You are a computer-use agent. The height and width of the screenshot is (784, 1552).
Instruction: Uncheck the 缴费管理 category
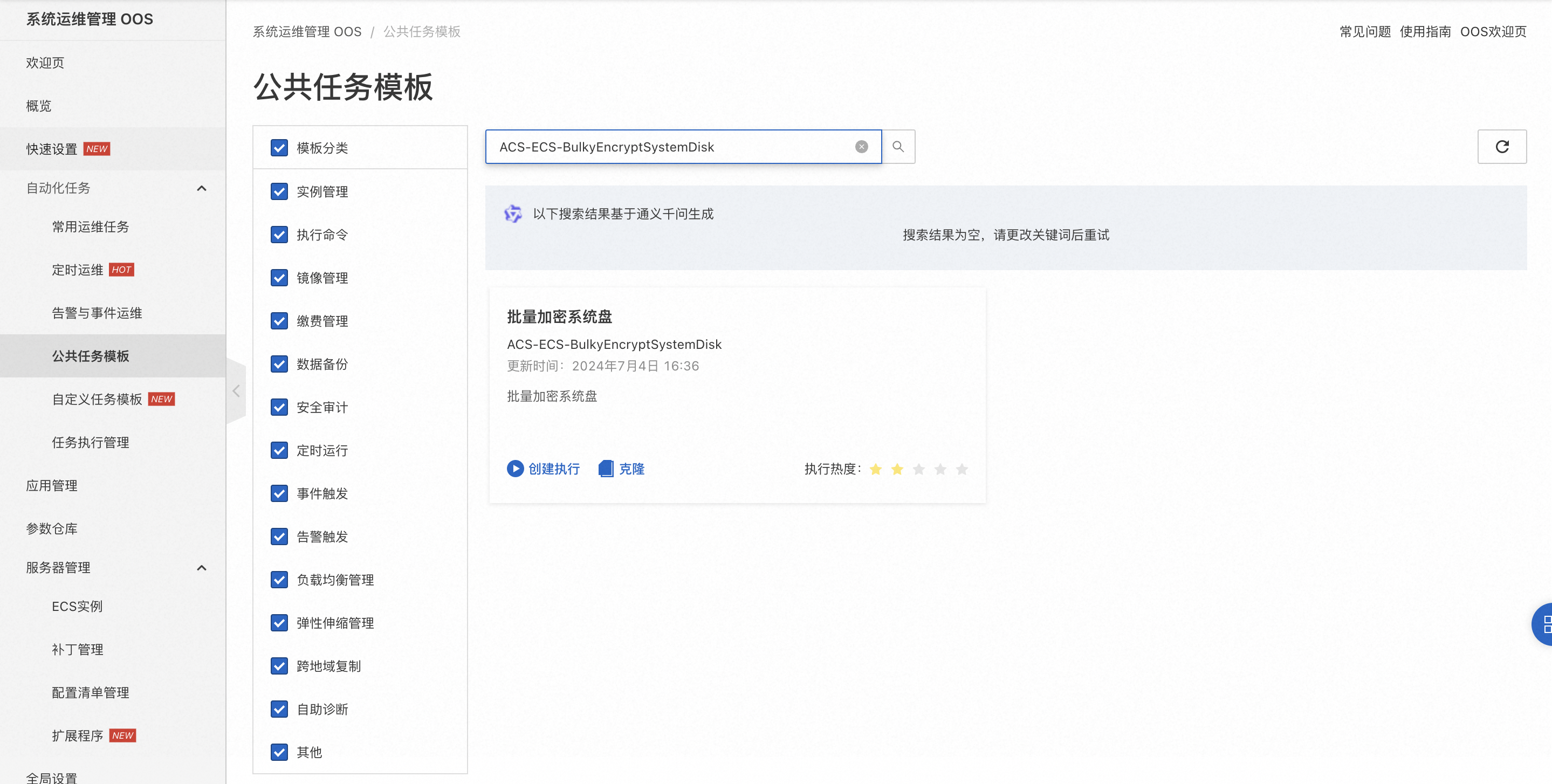click(x=279, y=321)
